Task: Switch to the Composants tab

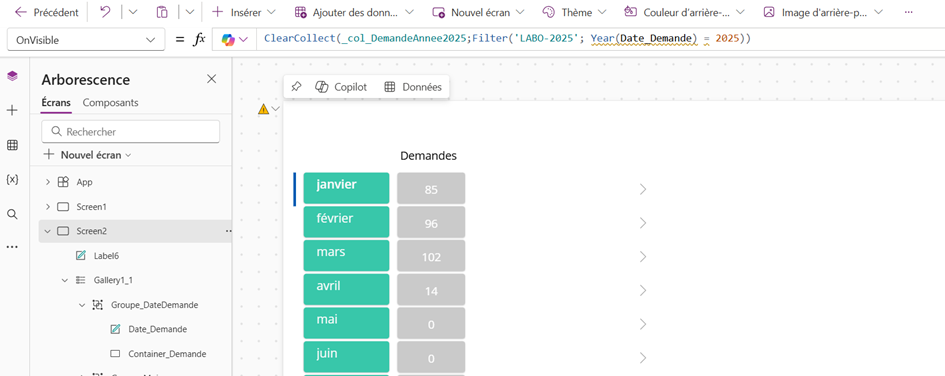Action: point(110,103)
